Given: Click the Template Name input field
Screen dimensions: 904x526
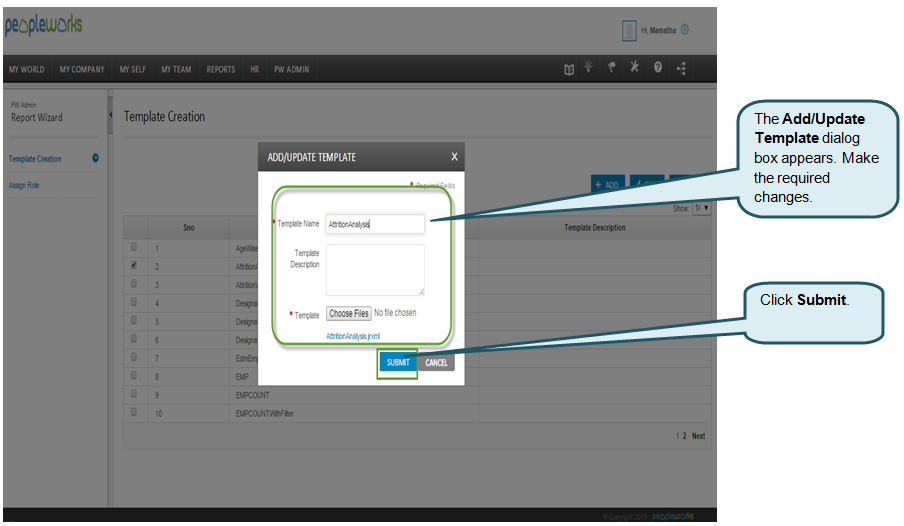Looking at the screenshot, I should pos(375,224).
